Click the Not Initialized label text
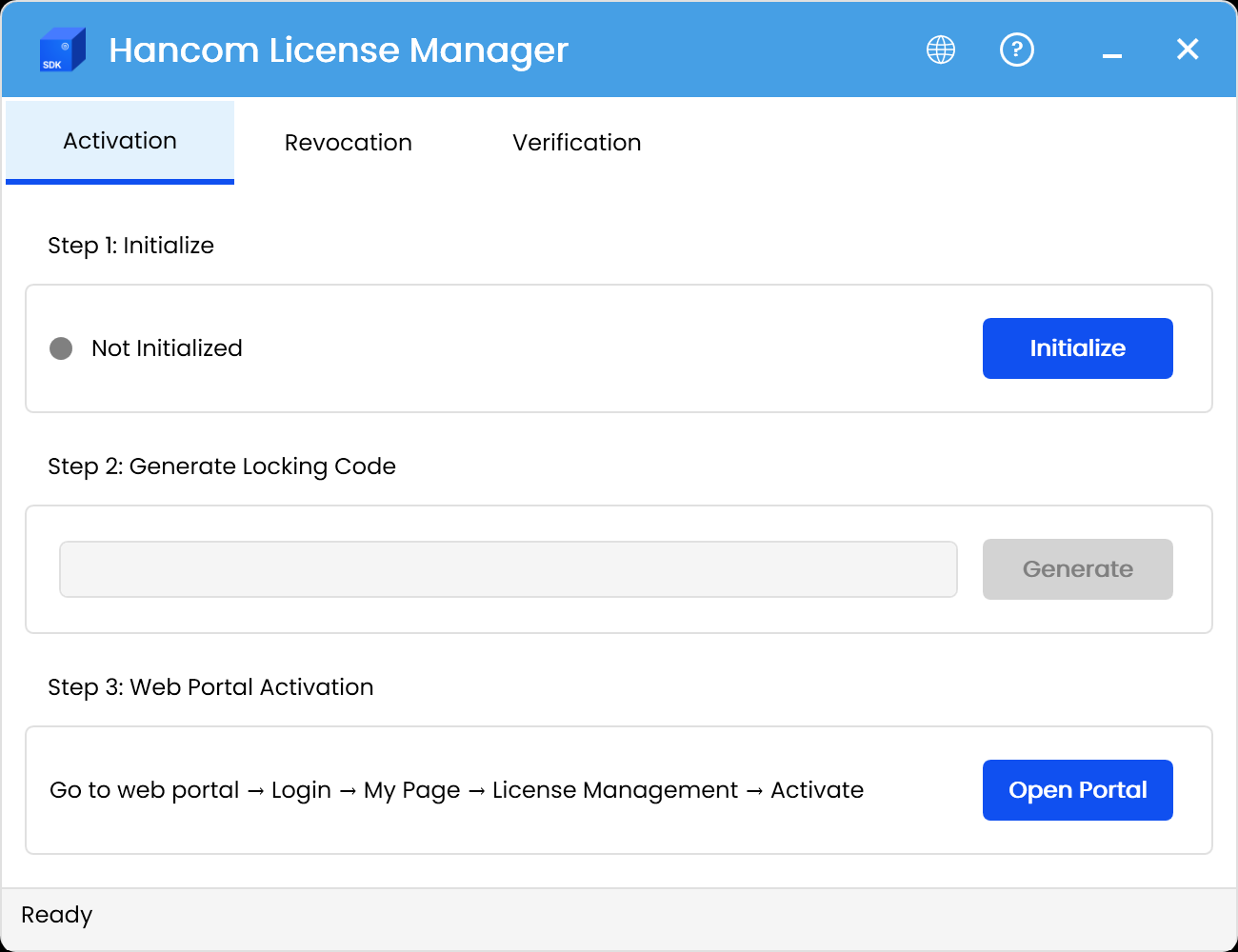Screen dimensions: 1238x952 click(167, 348)
